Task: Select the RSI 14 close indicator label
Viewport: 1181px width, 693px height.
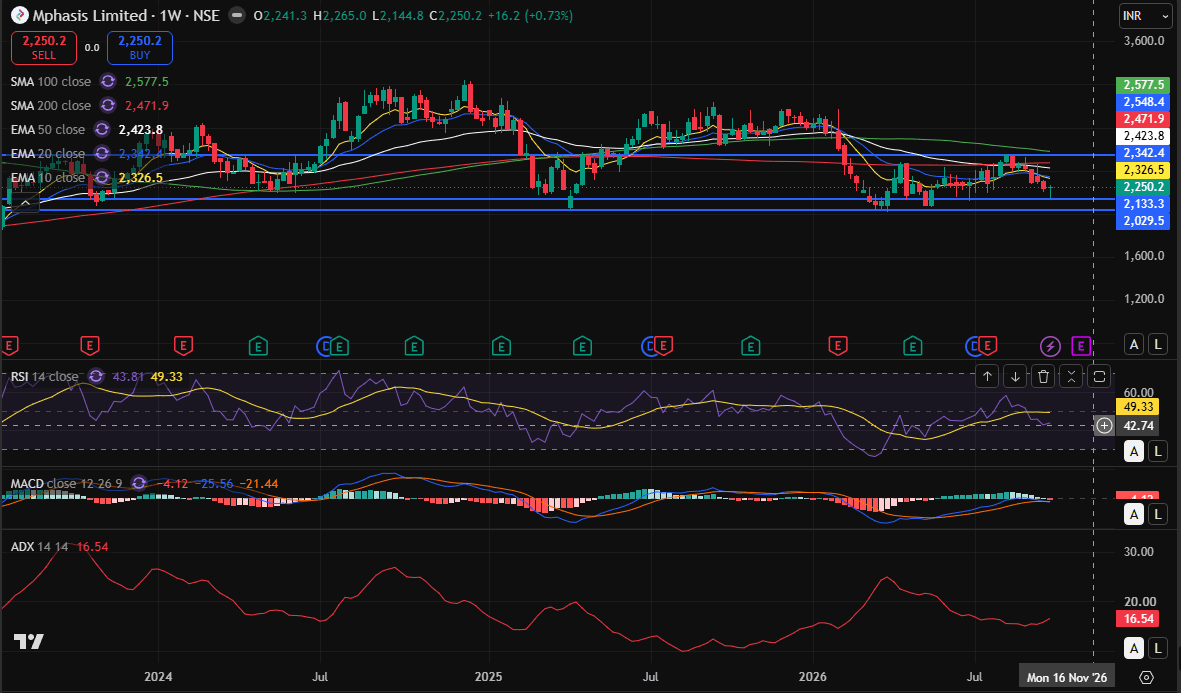Action: pos(44,376)
